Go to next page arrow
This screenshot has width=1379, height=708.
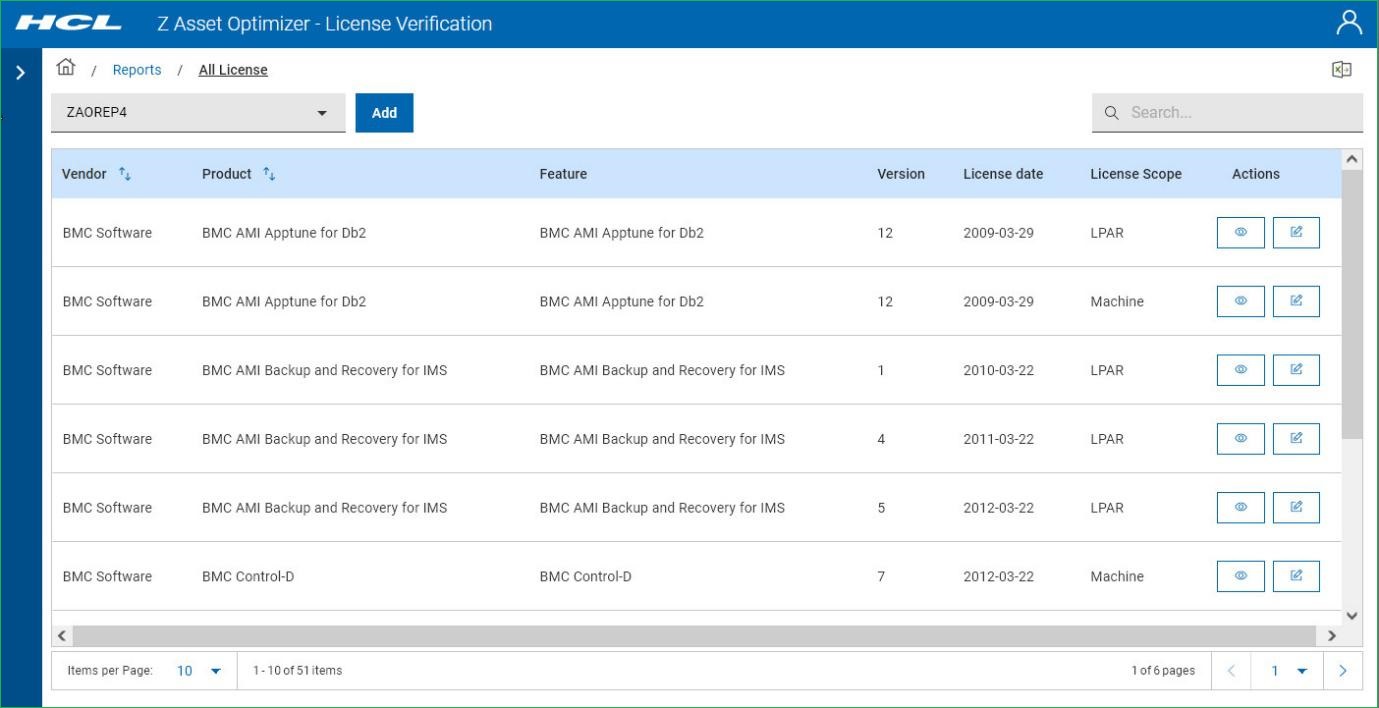click(x=1342, y=671)
